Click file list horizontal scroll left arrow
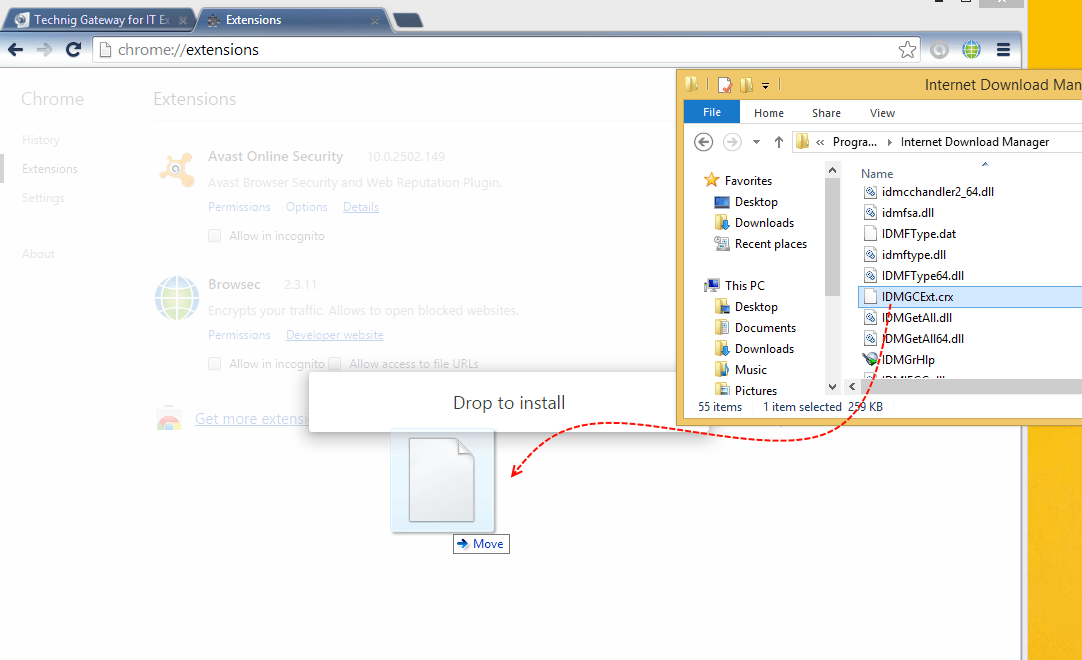 tap(852, 387)
